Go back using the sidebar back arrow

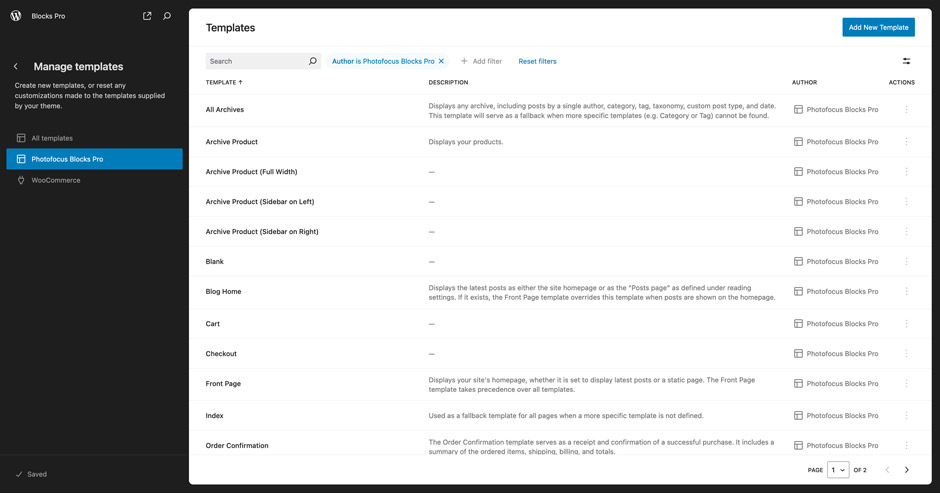pyautogui.click(x=16, y=67)
